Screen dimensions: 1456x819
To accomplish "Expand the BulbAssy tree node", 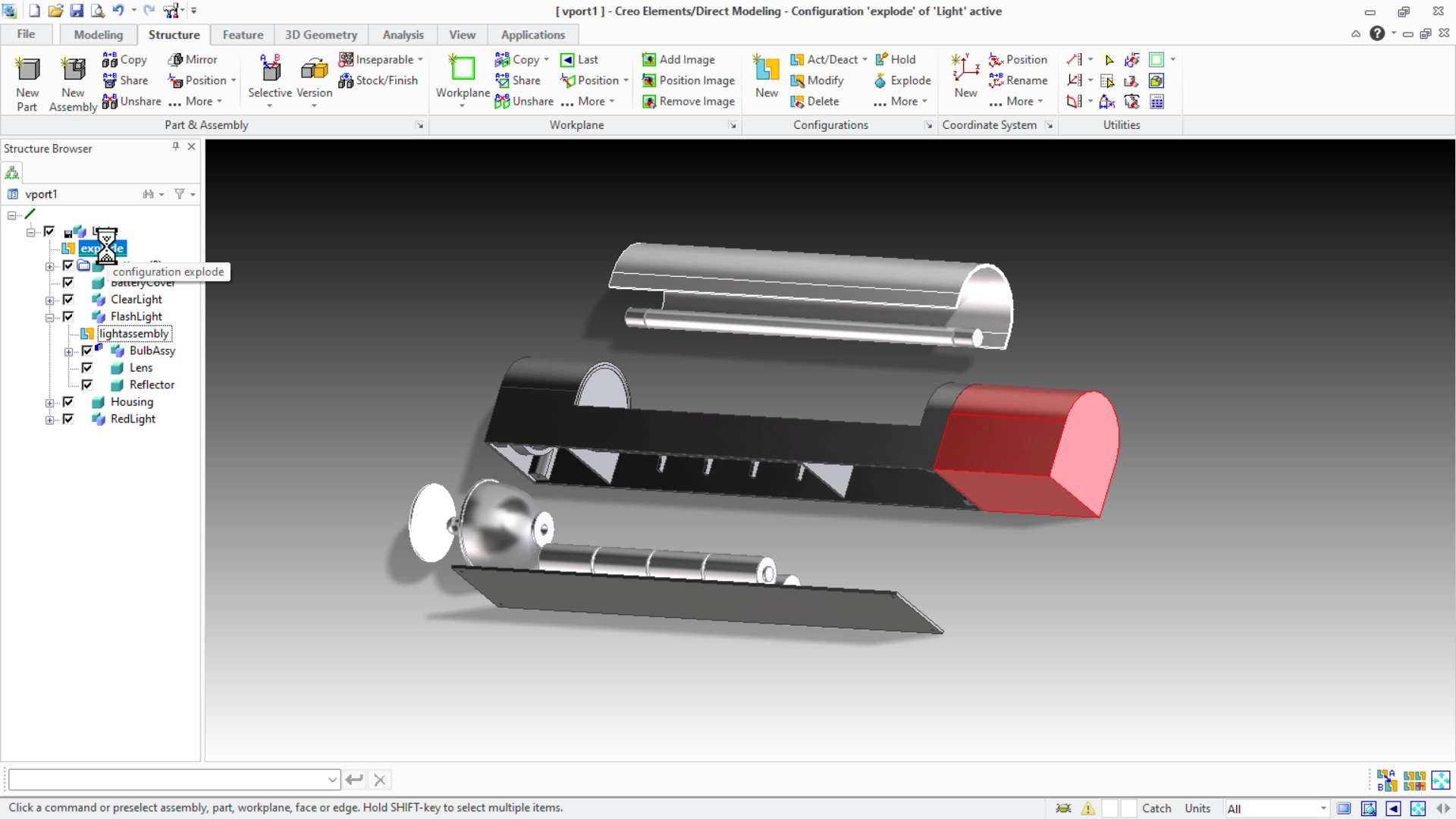I will pyautogui.click(x=68, y=351).
